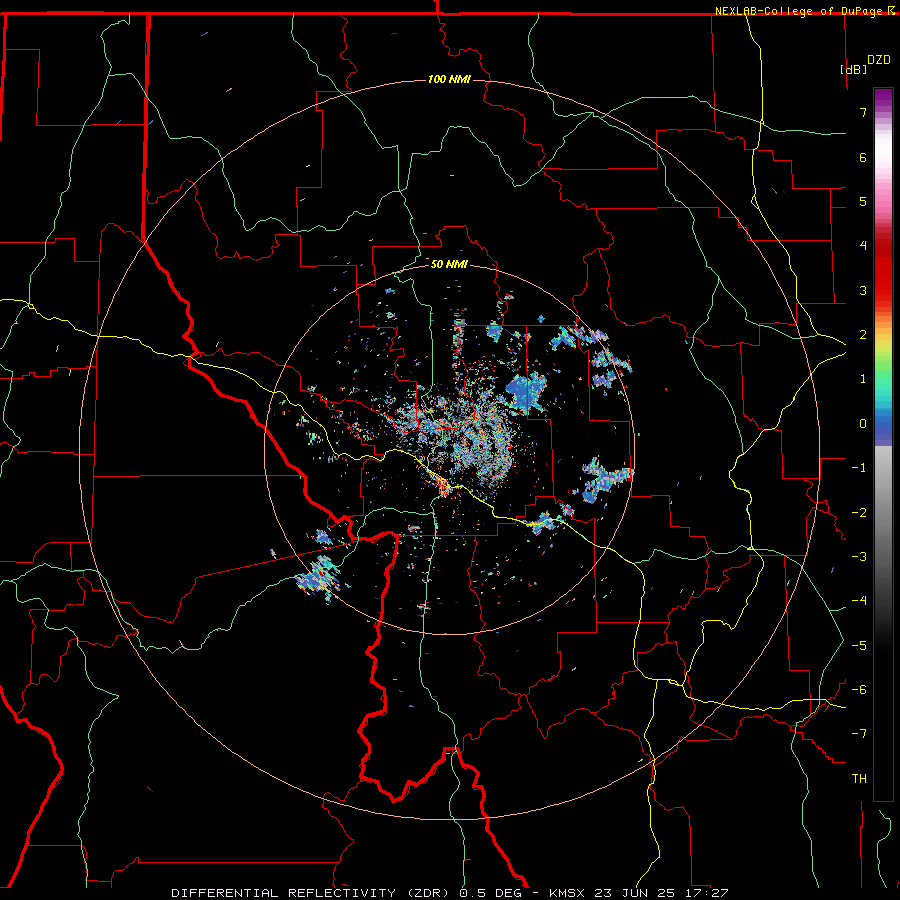Click the 6 value on color scale
Viewport: 900px width, 900px height.
863,157
